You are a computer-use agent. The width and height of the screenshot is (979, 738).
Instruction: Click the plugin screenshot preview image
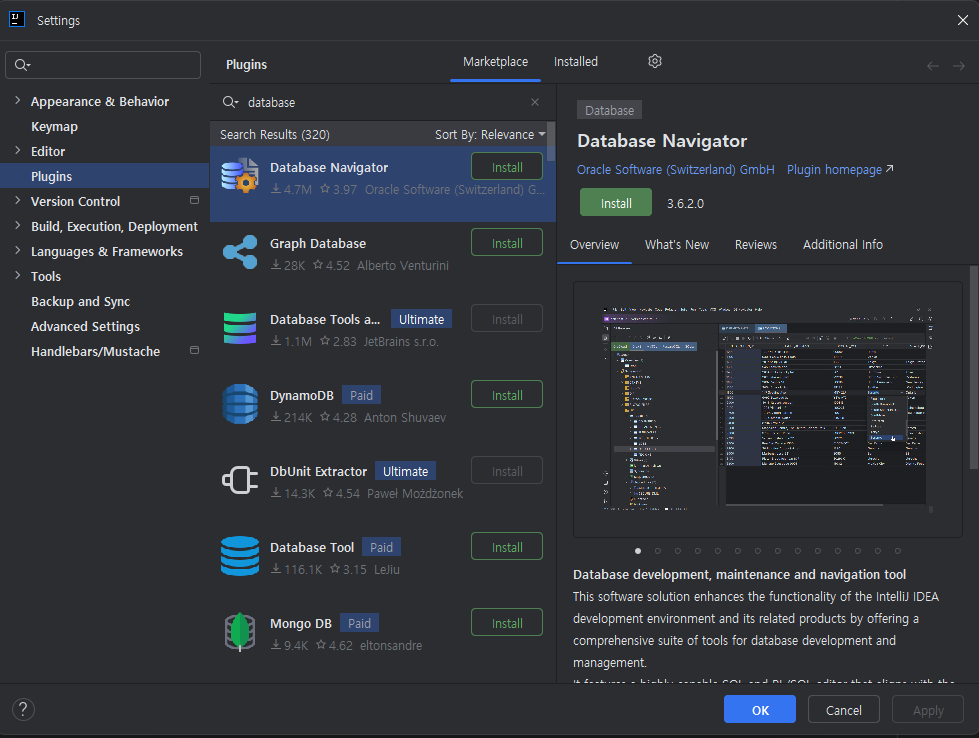coord(767,410)
